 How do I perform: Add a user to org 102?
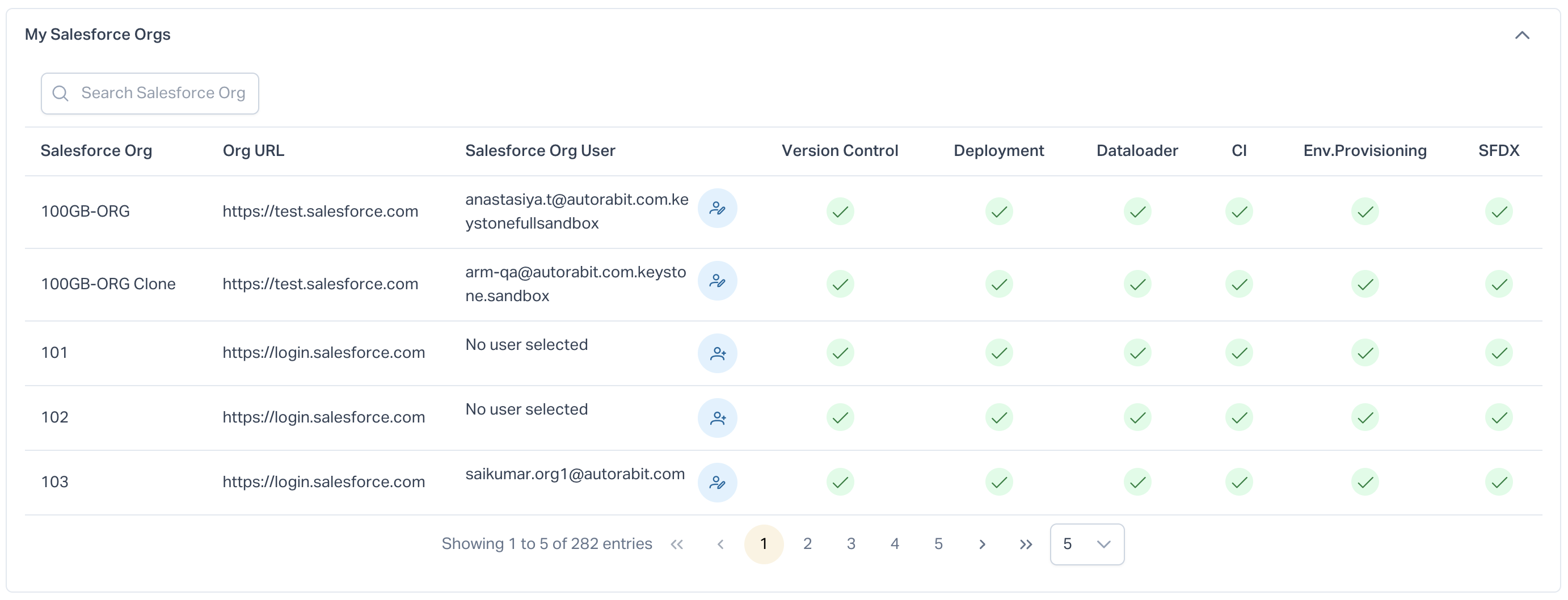[716, 418]
